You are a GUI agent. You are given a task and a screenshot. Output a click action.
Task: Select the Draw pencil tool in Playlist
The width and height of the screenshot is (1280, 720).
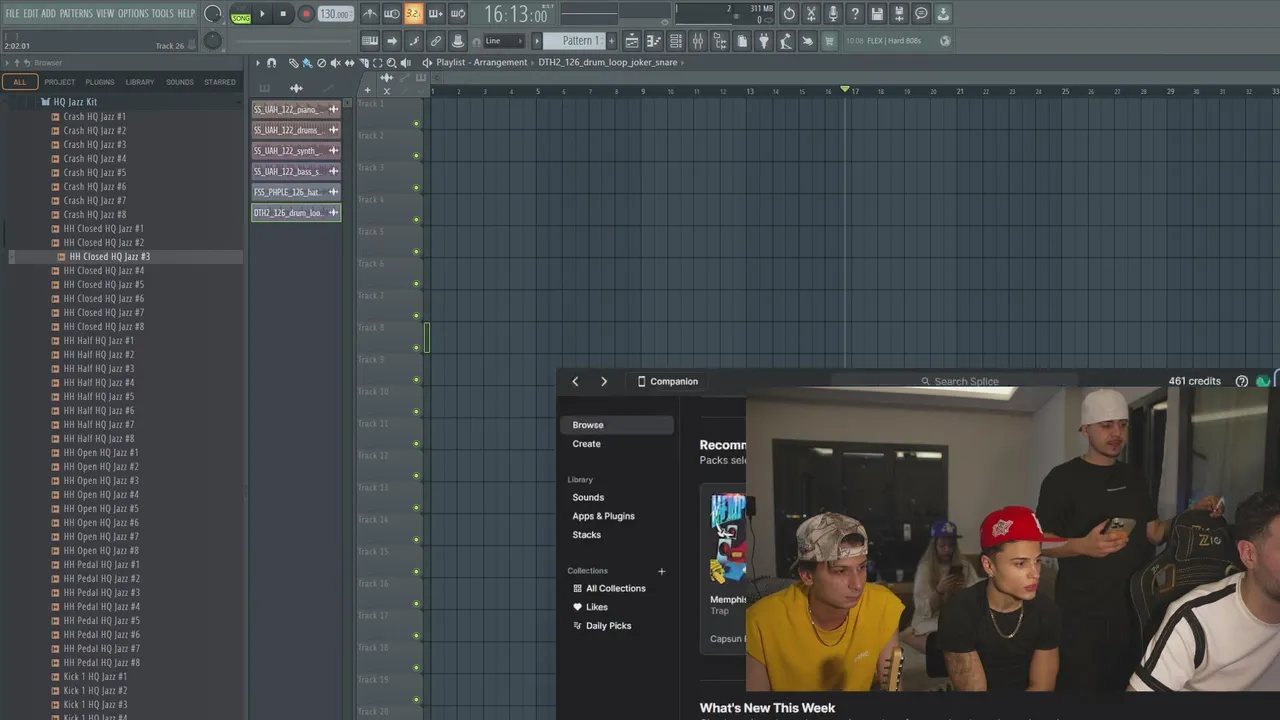tap(293, 62)
